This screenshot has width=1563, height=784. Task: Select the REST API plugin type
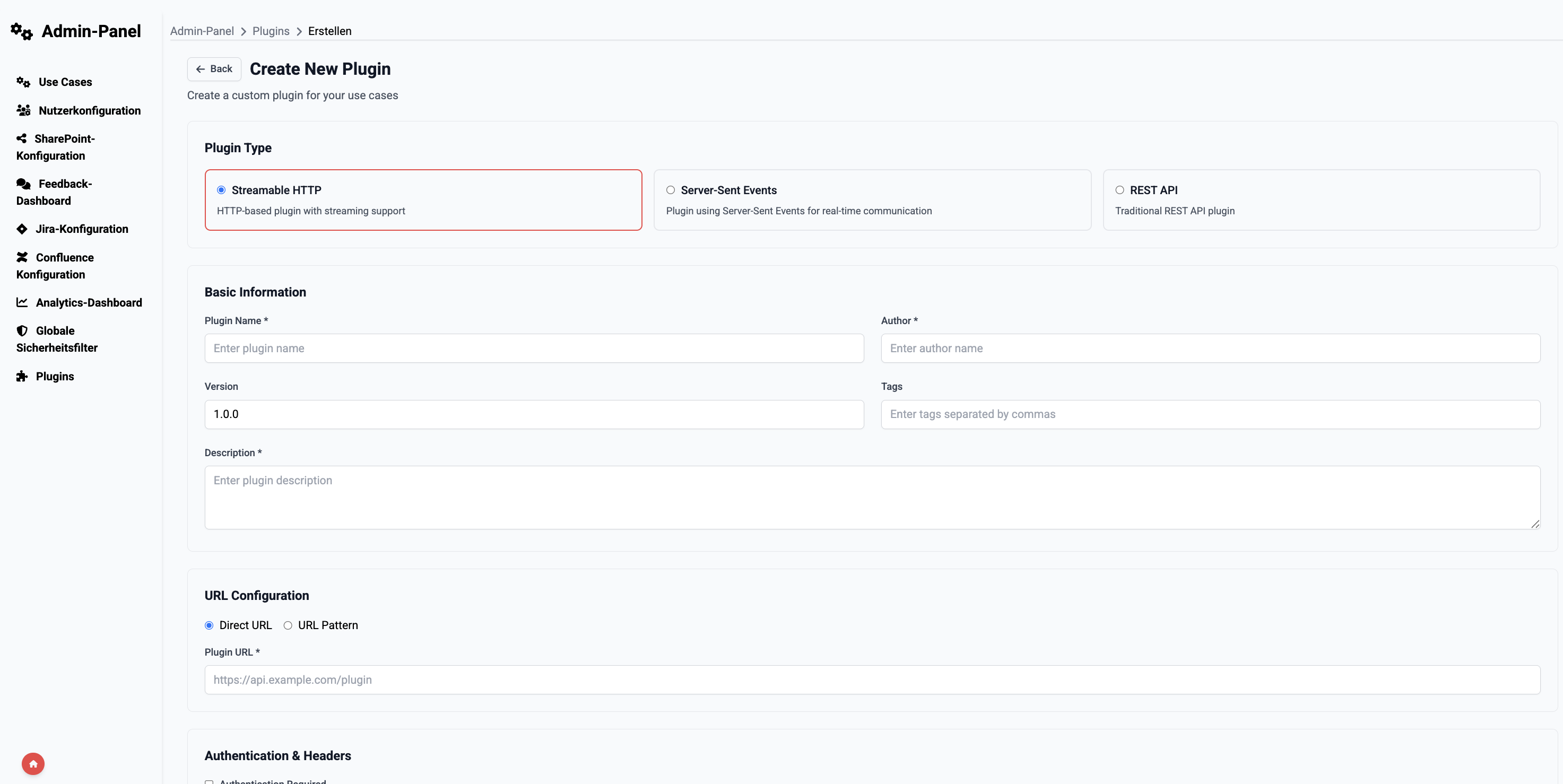pyautogui.click(x=1119, y=190)
